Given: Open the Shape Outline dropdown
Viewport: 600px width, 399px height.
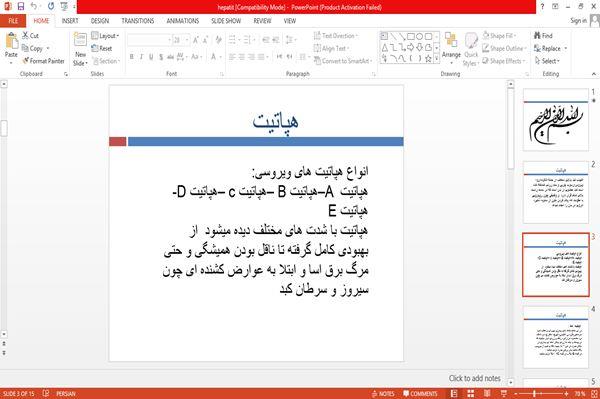Looking at the screenshot, I should pyautogui.click(x=505, y=48).
